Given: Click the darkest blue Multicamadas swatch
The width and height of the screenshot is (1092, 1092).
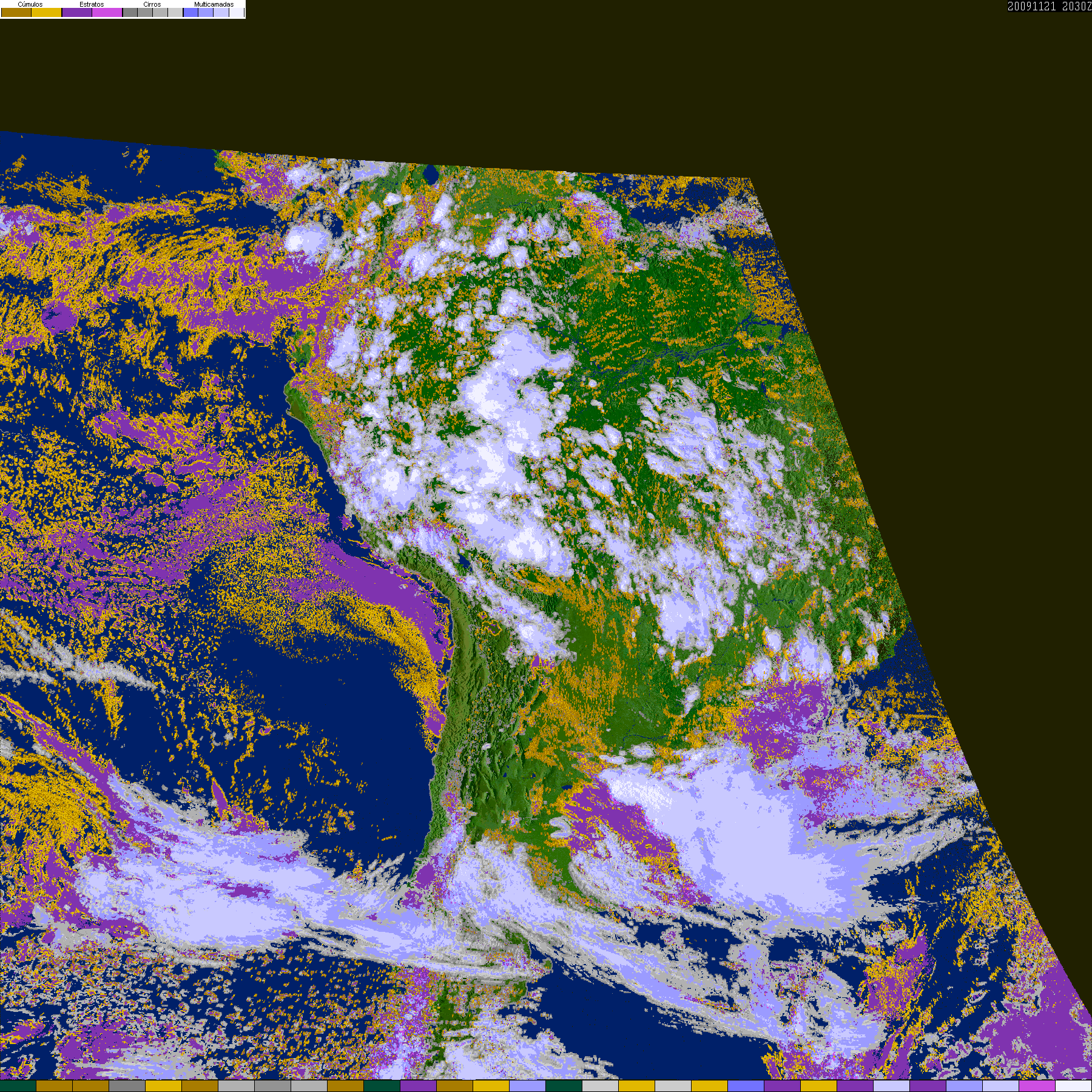Looking at the screenshot, I should pyautogui.click(x=190, y=12).
